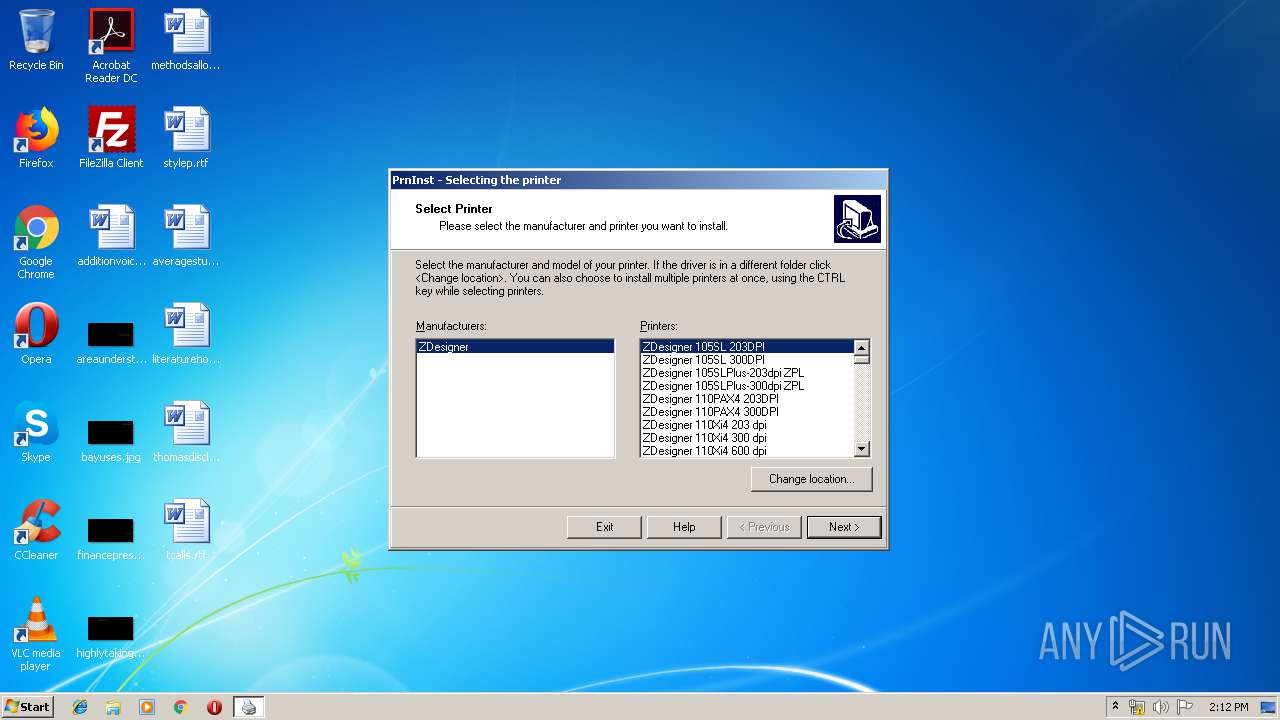Select the stylep.rtf document icon
1280x720 pixels.
click(x=186, y=138)
